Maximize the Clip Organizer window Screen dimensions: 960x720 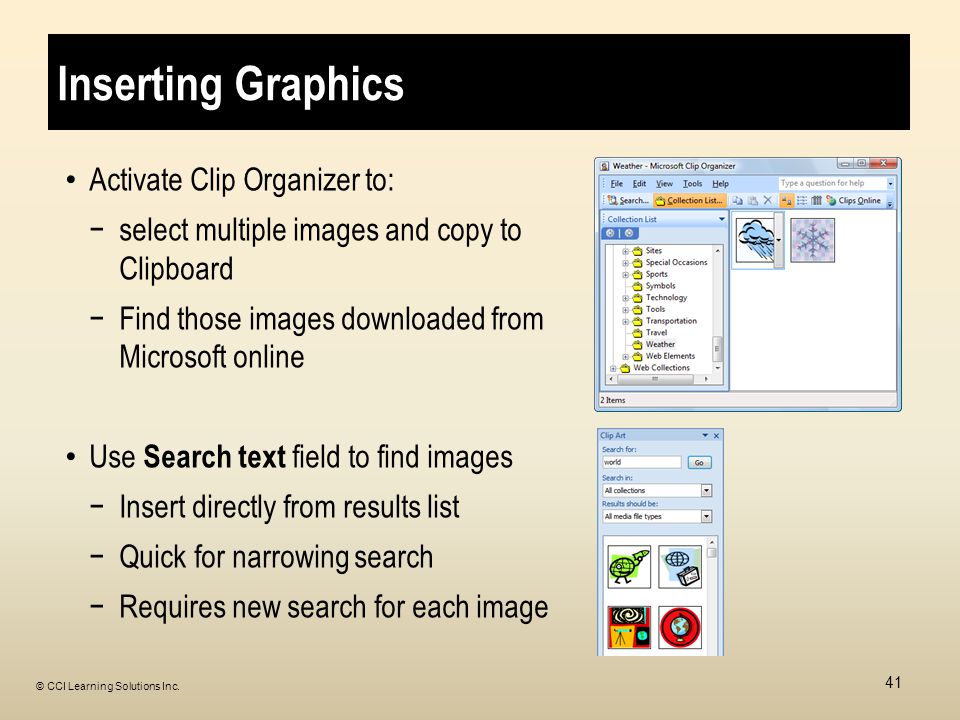[861, 163]
